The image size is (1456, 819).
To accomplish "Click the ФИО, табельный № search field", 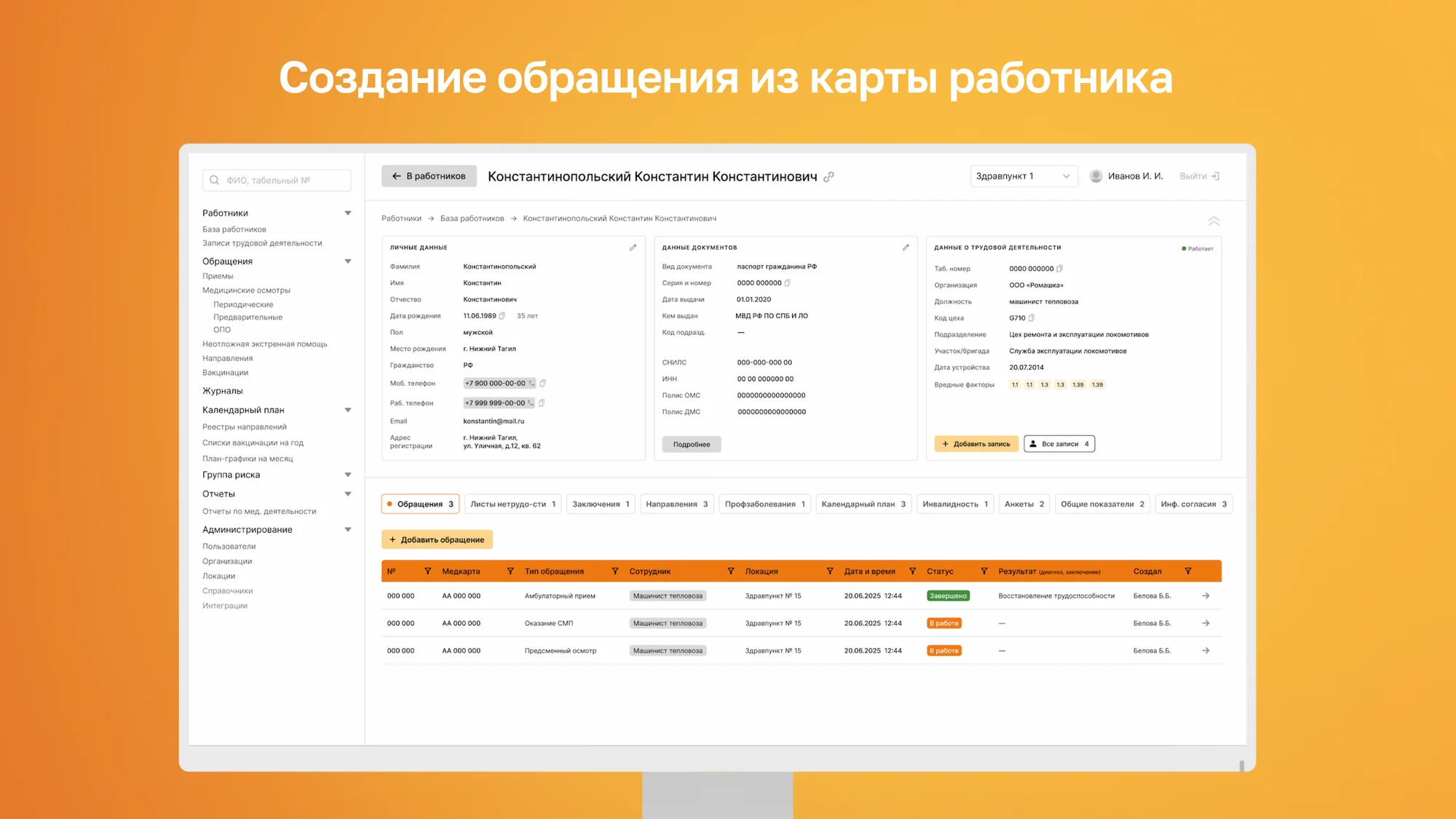I will 277,179.
